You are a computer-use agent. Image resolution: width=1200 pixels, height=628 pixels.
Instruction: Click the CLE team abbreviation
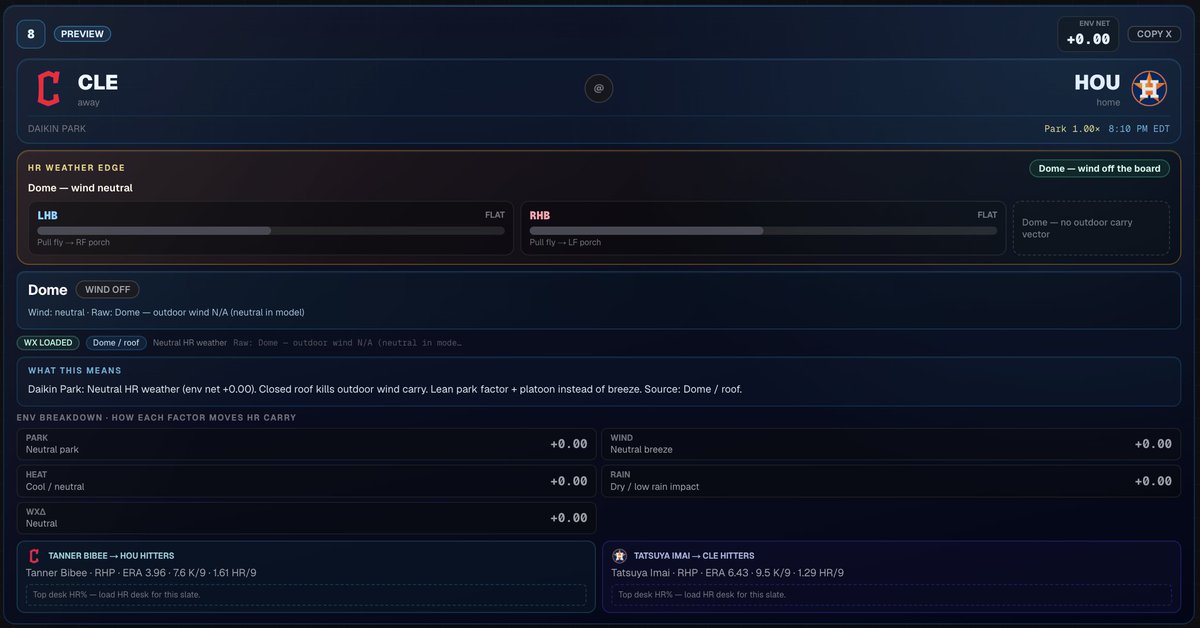click(98, 83)
